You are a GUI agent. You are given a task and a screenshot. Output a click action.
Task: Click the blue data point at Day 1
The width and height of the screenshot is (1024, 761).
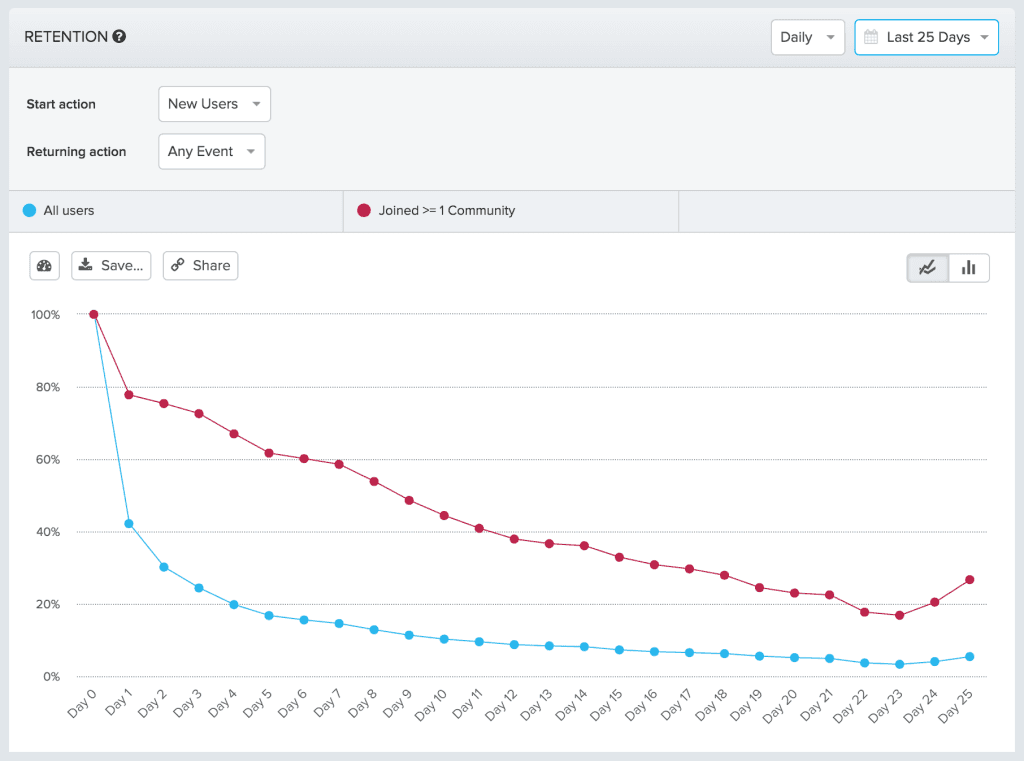pos(129,524)
